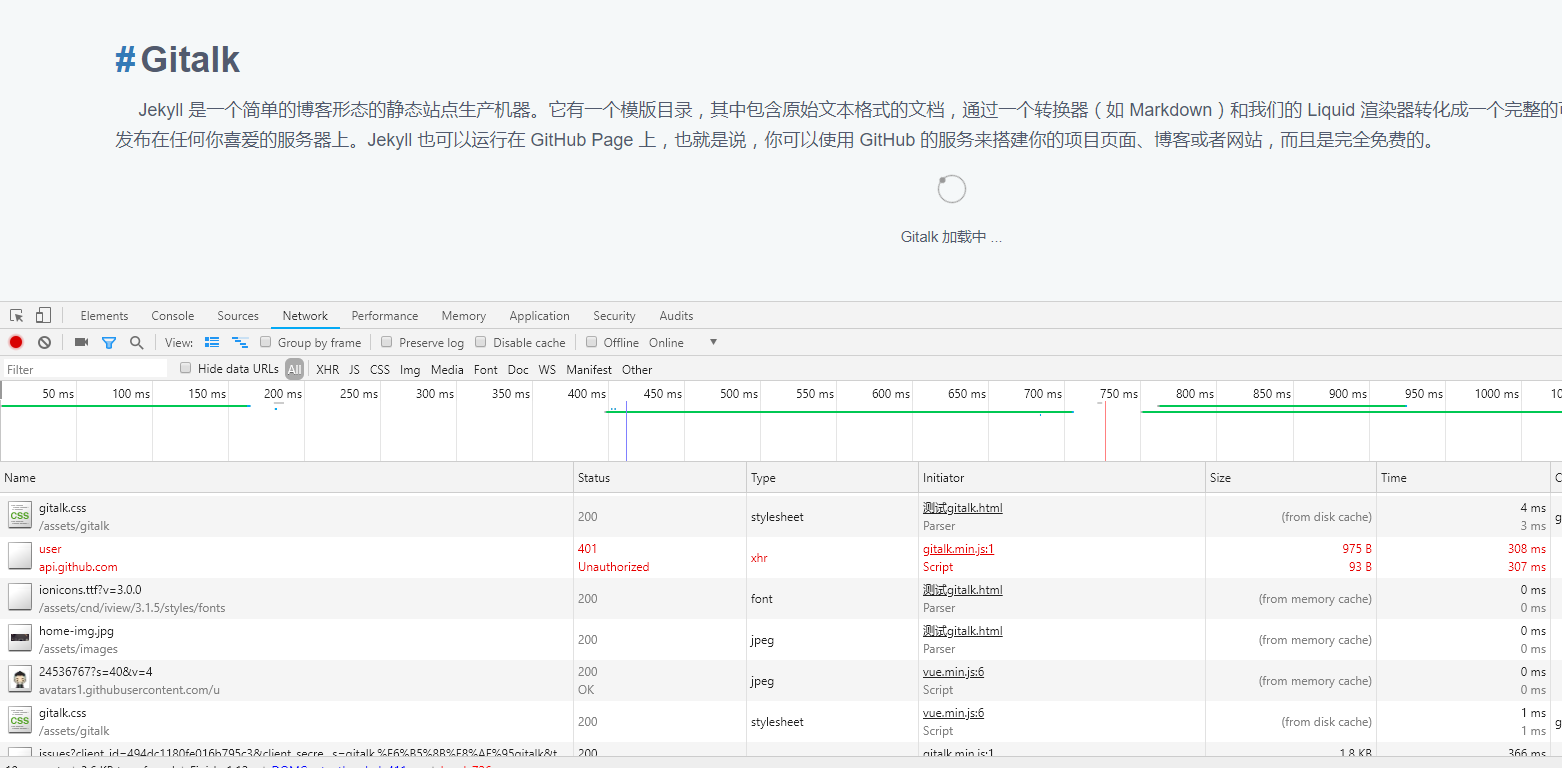
Task: Click the Gitalk heading hash anchor
Action: click(125, 60)
